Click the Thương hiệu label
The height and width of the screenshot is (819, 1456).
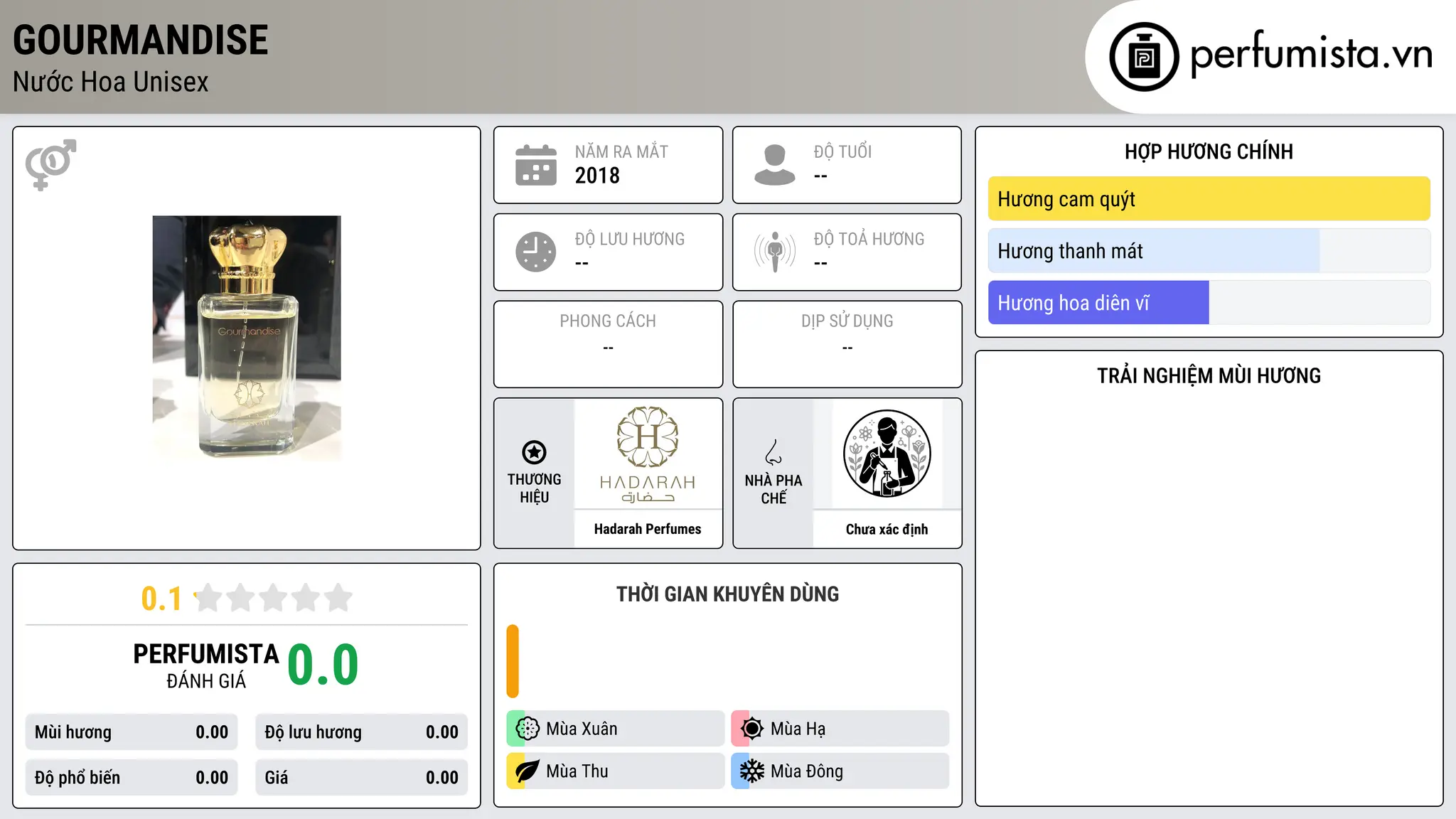[534, 488]
